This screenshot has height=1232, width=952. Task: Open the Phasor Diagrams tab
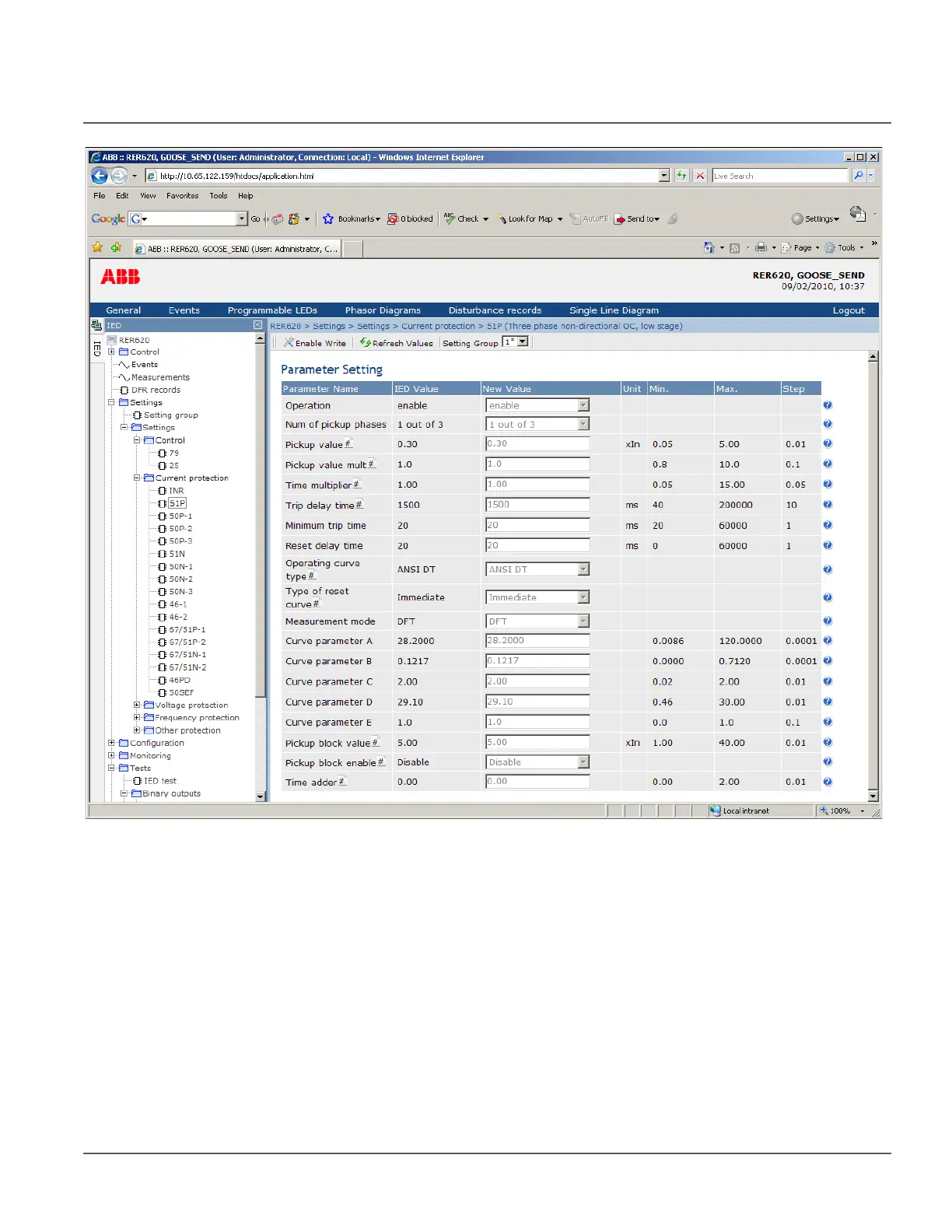383,310
